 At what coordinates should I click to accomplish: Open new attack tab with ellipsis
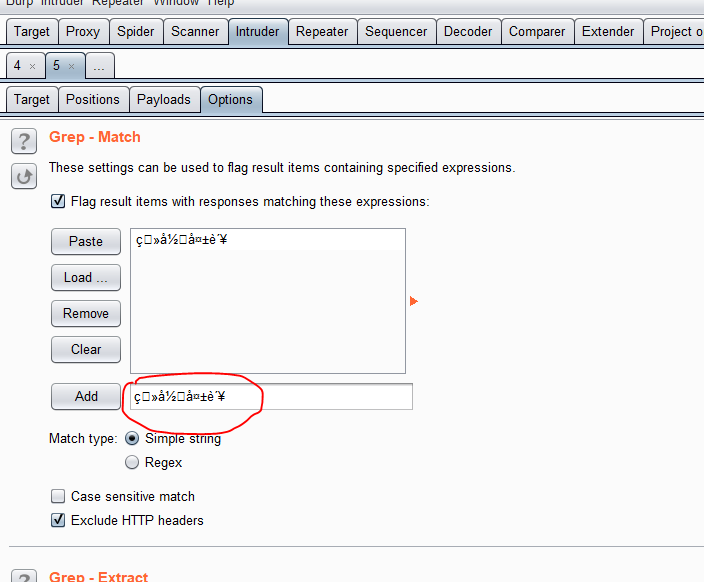99,66
